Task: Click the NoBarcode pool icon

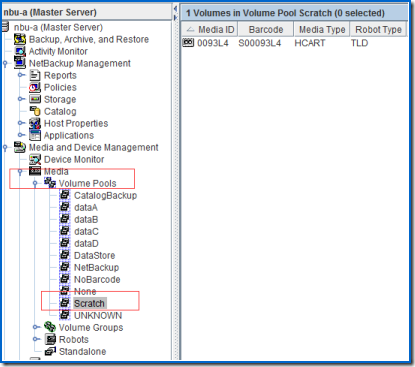Action: [x=65, y=279]
